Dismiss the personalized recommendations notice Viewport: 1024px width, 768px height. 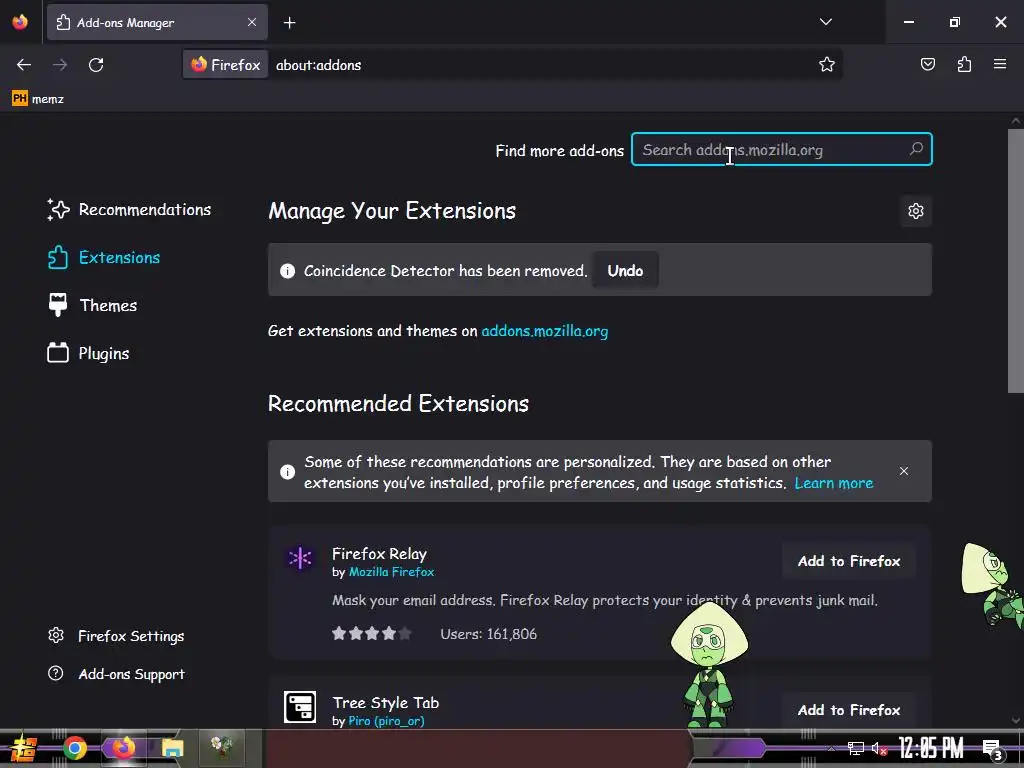(x=904, y=471)
